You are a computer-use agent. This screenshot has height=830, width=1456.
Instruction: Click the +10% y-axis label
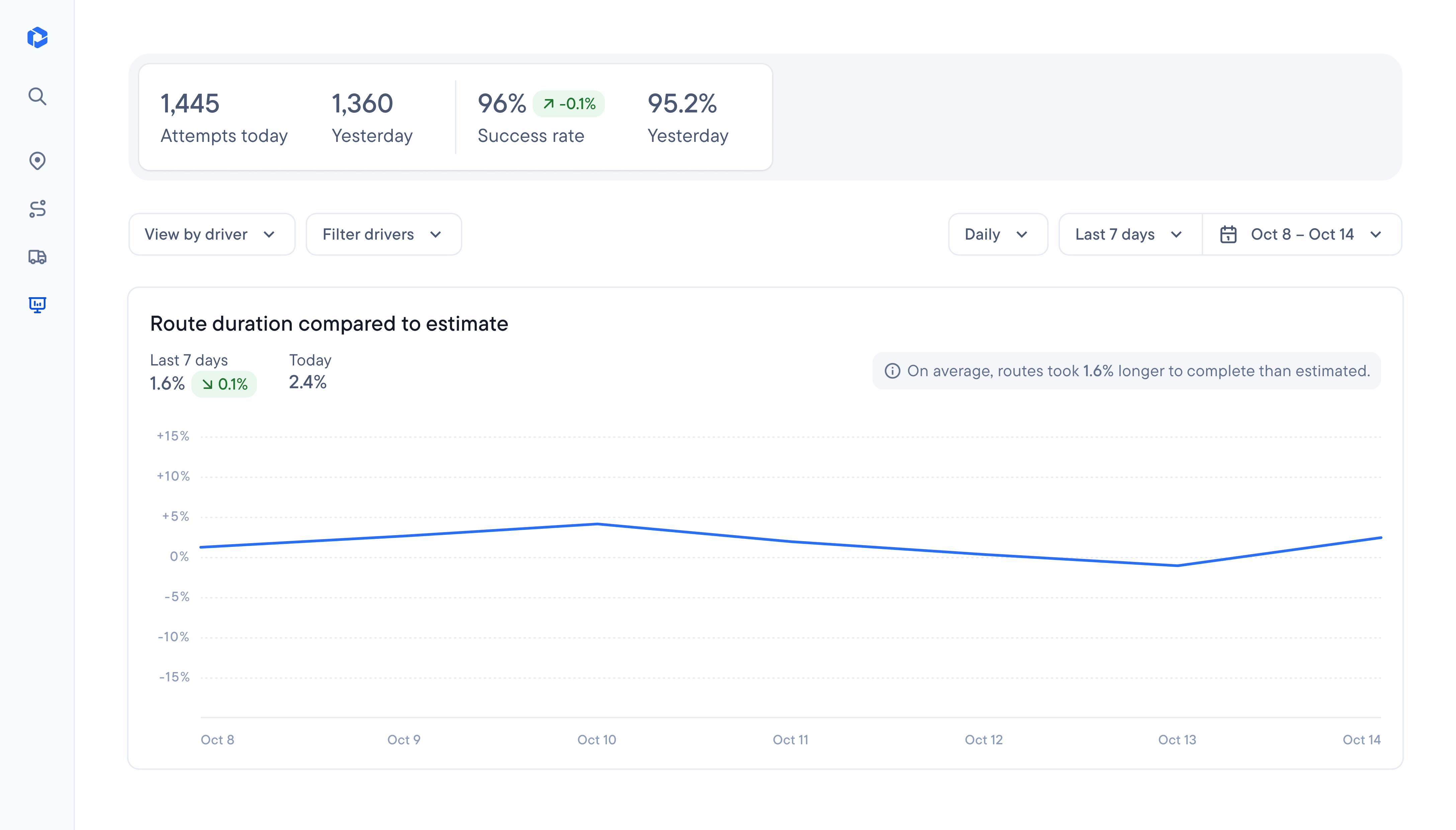coord(173,476)
